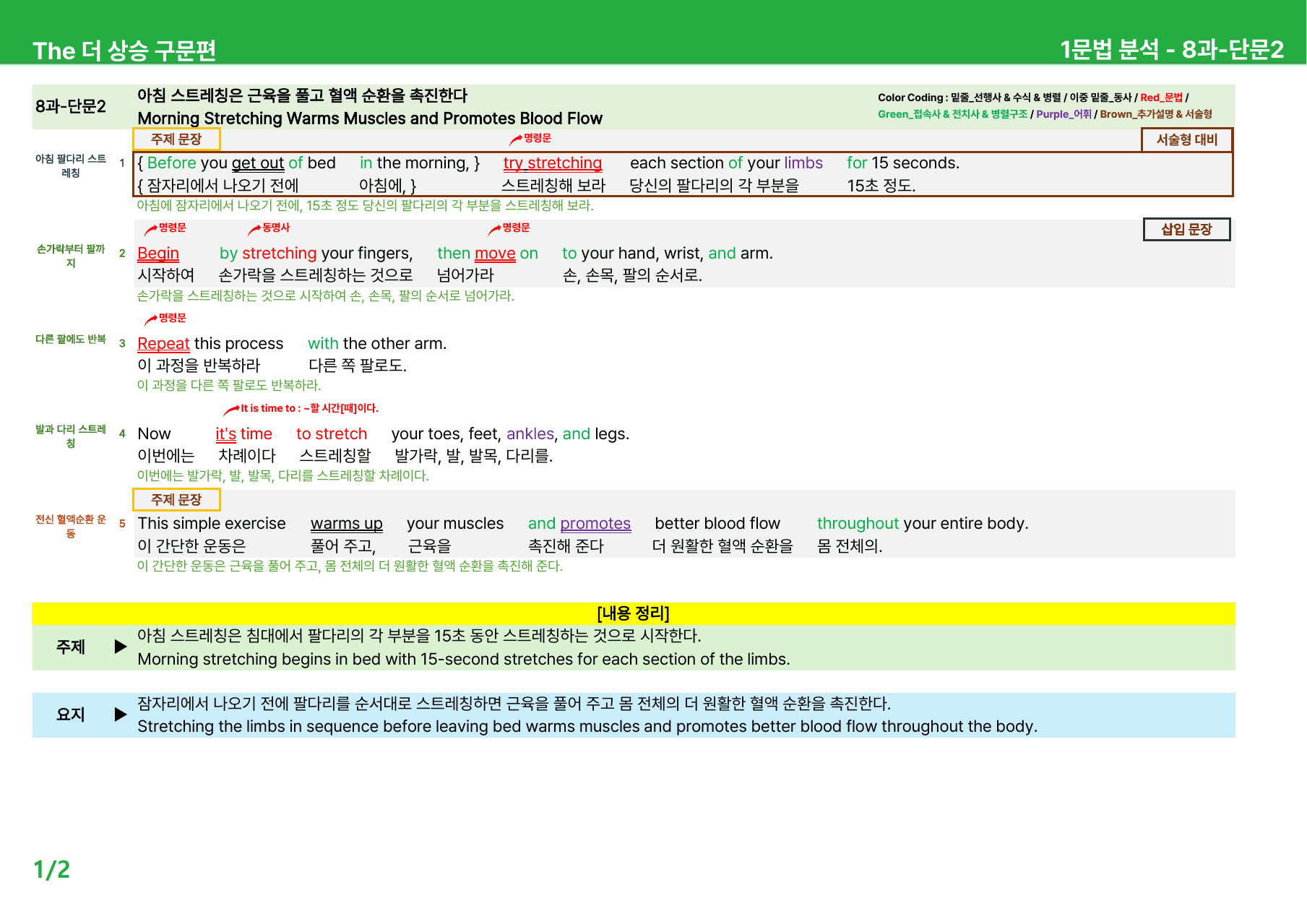Click the '삽입 문장' box
The width and height of the screenshot is (1307, 924).
point(1186,229)
